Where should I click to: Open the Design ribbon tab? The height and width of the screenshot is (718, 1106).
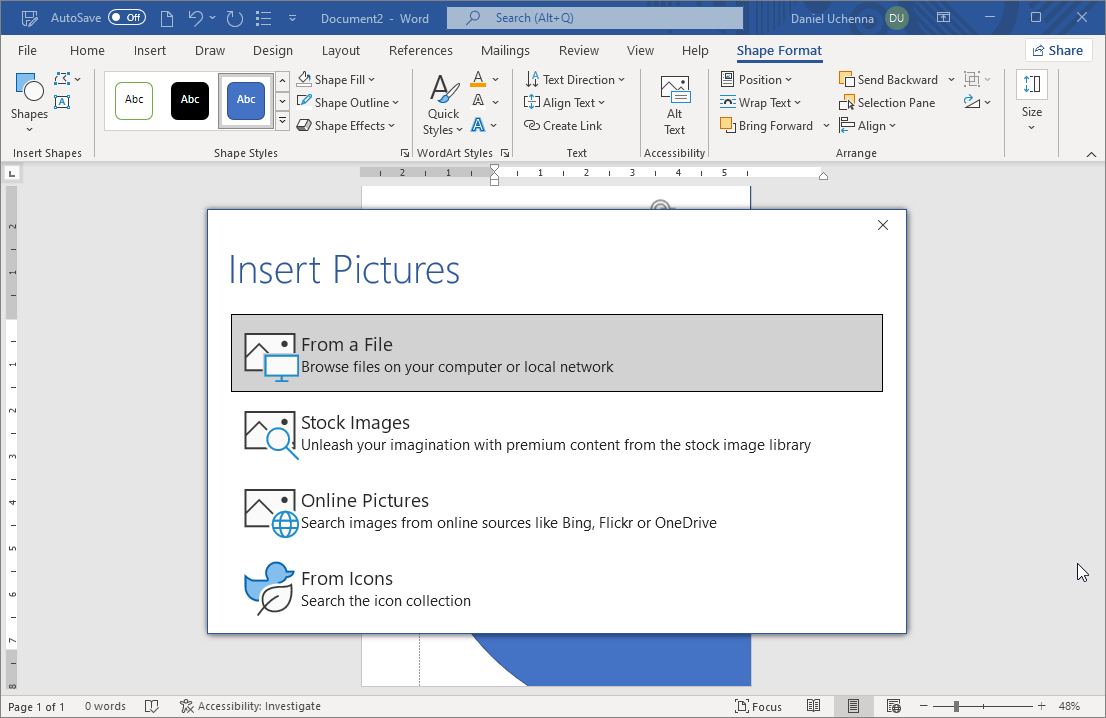(273, 51)
